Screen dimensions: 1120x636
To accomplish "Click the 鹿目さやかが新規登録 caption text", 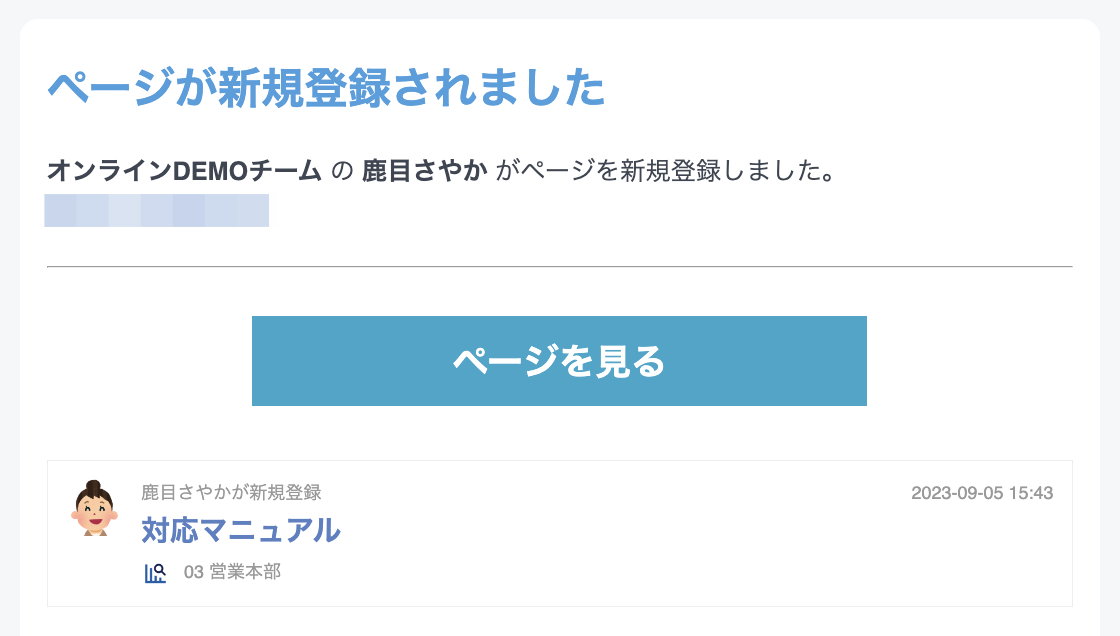I will coord(231,492).
